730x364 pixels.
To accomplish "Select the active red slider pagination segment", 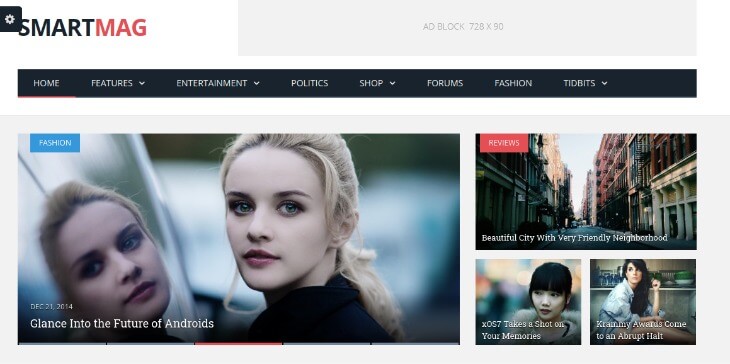I will click(238, 344).
